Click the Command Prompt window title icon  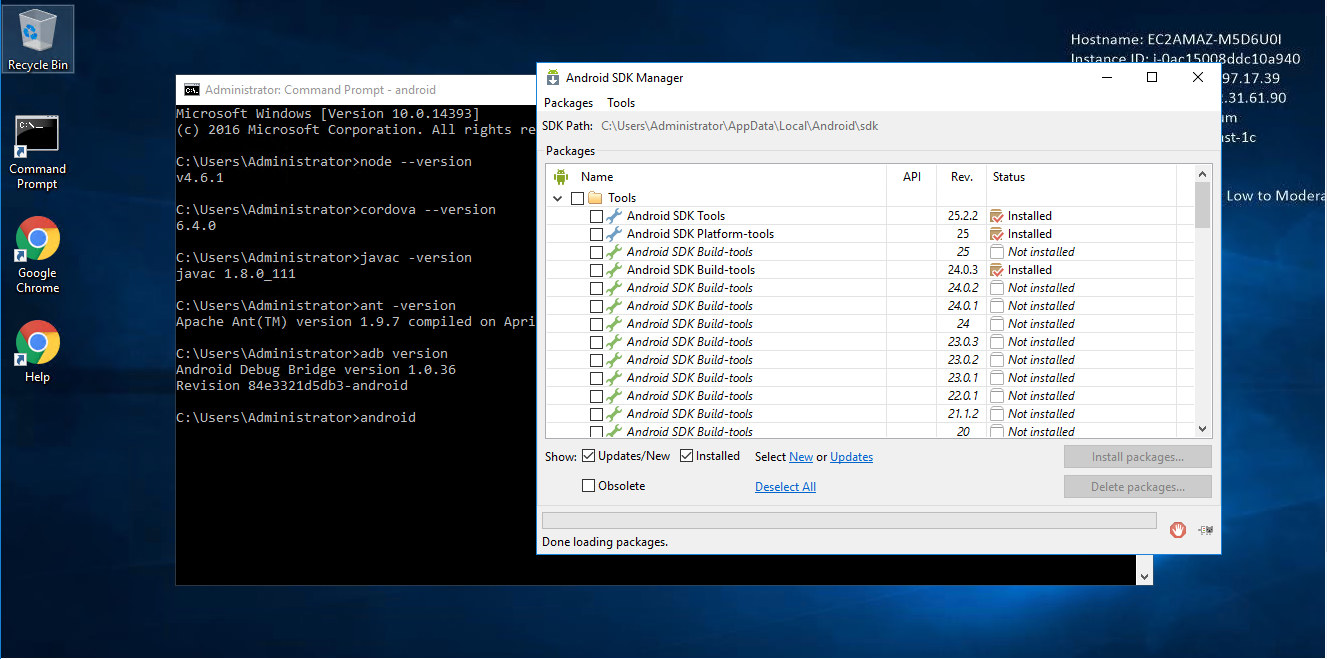coord(192,90)
